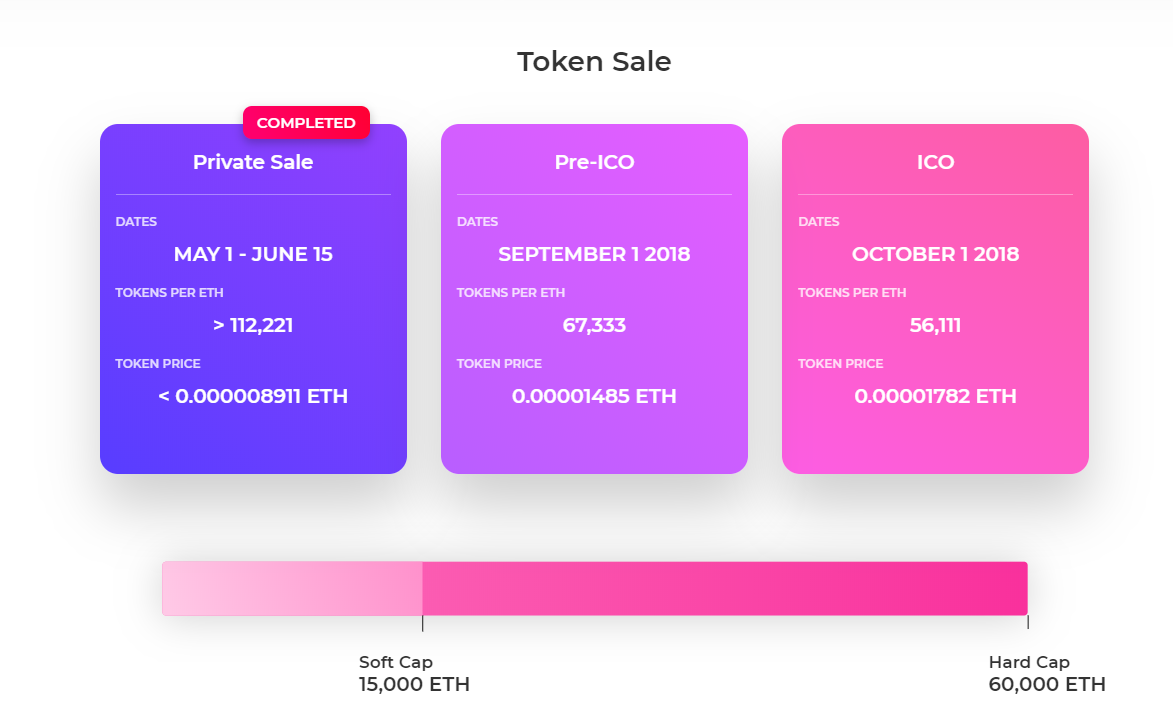
Task: Click the OCTOBER 1 2018 date
Action: [x=935, y=254]
